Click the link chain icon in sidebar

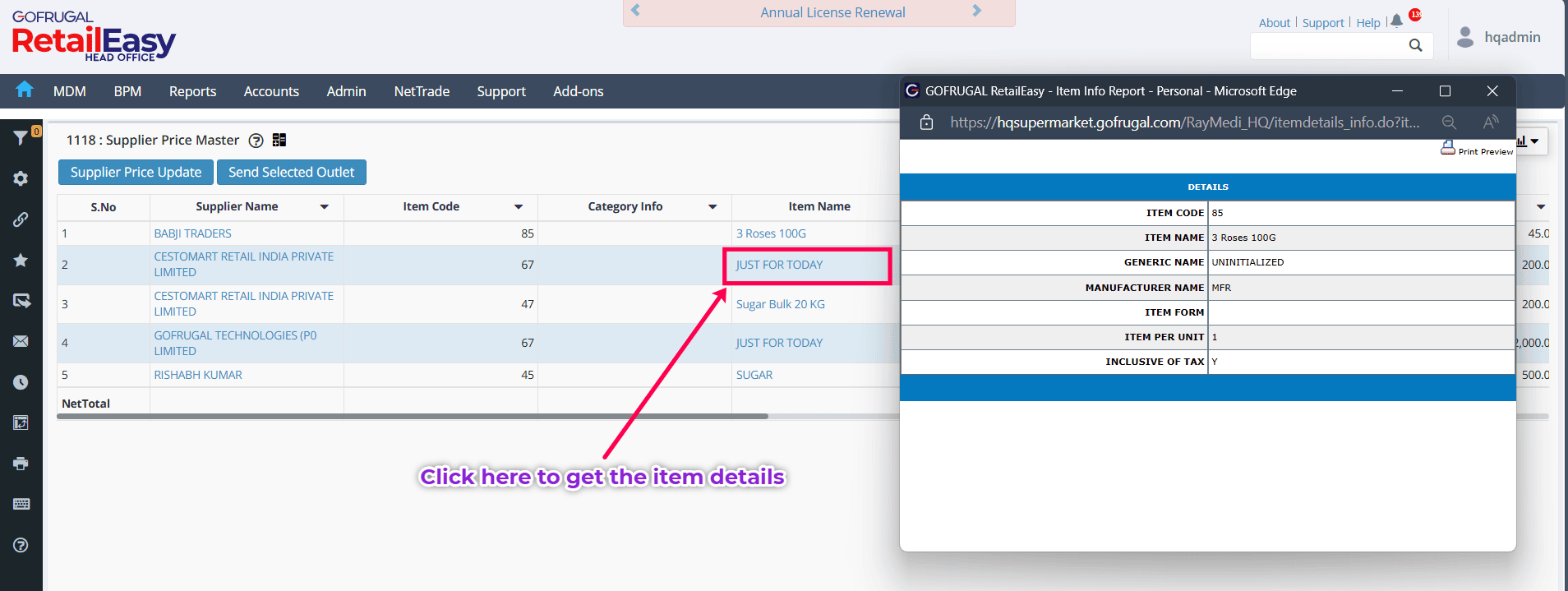coord(21,219)
